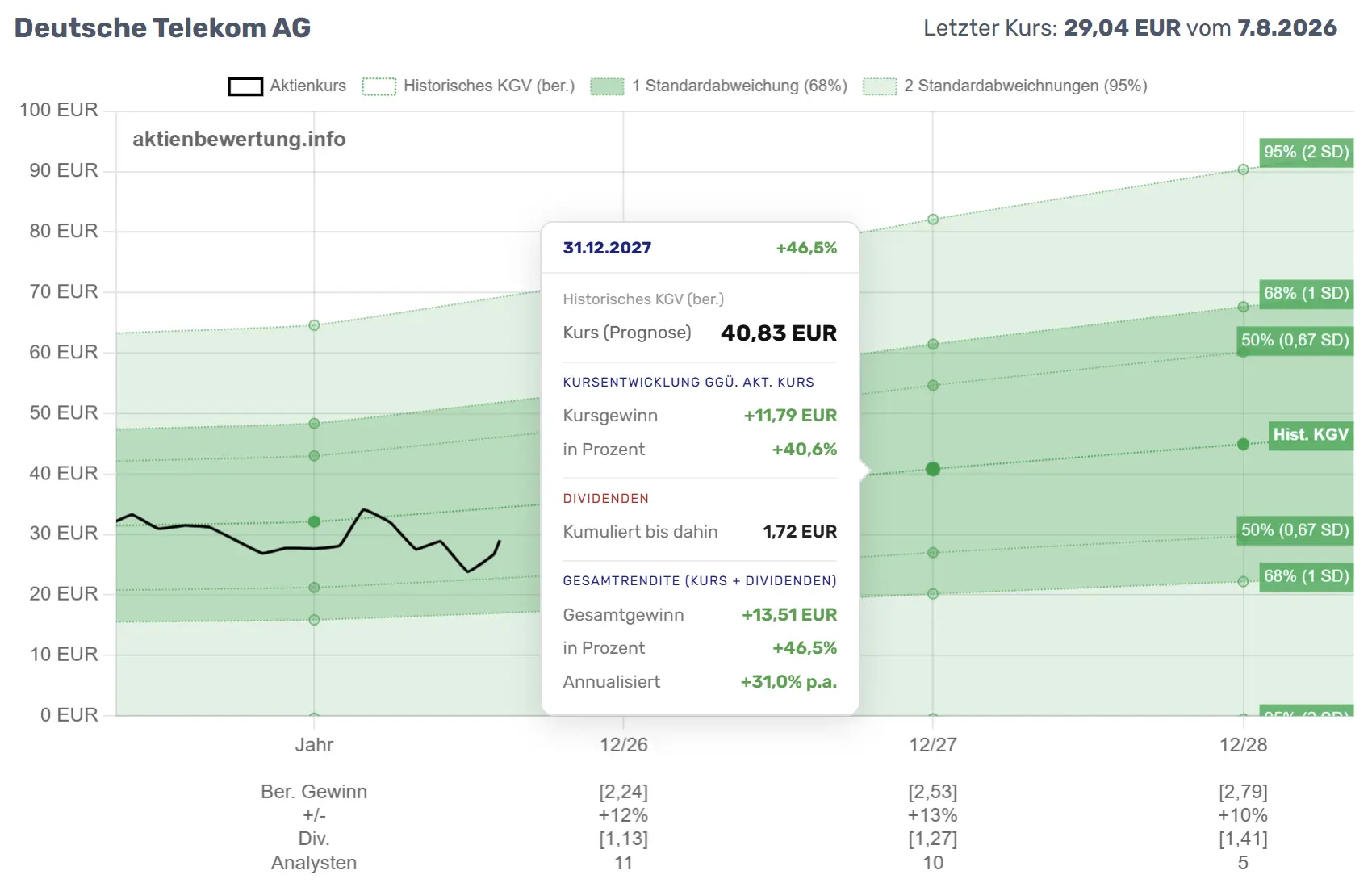The width and height of the screenshot is (1372, 883).
Task: Click the forecast price 40,83 EUR
Action: coord(779,333)
